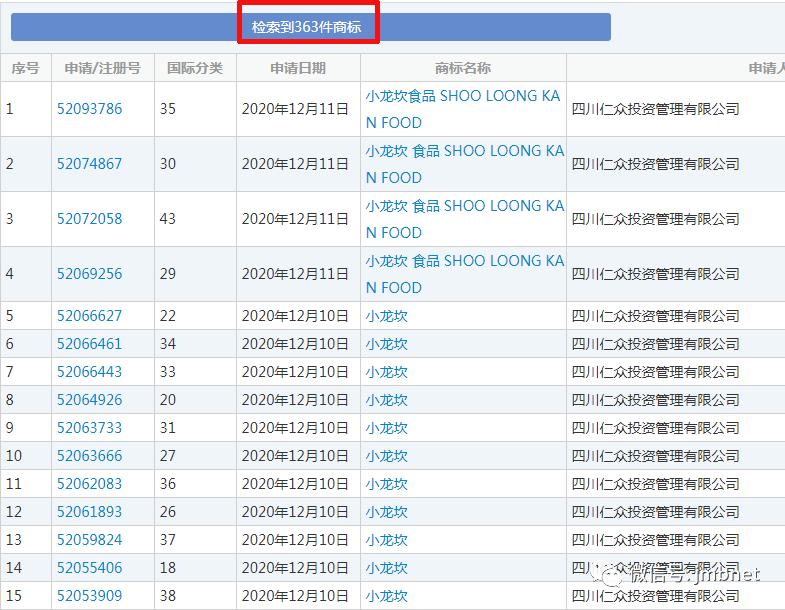Click applicant 四川仁众投资管理有限公司 in row 15
785x610 pixels.
(655, 597)
